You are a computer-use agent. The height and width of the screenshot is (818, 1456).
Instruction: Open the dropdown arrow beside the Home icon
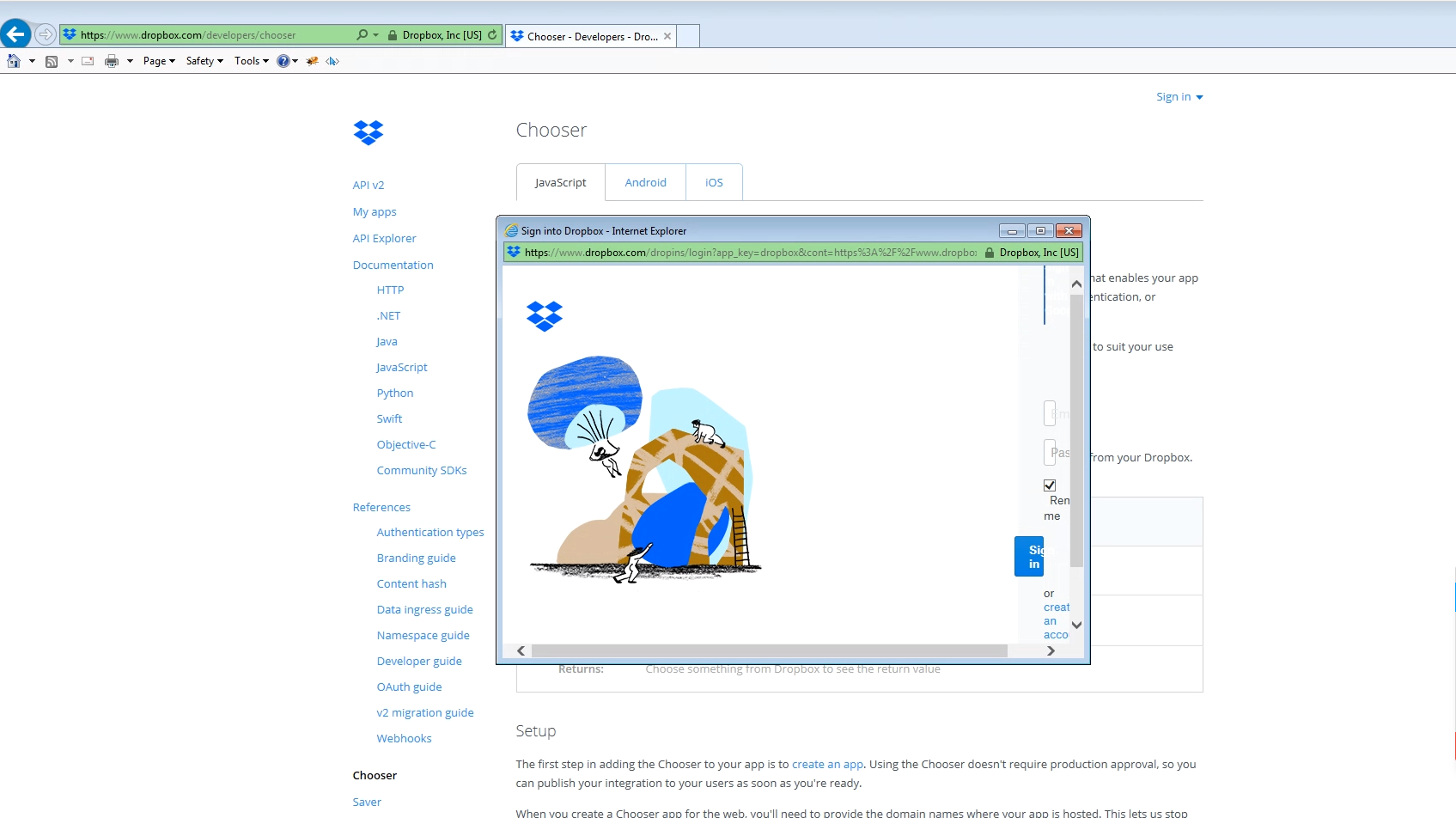pos(32,61)
